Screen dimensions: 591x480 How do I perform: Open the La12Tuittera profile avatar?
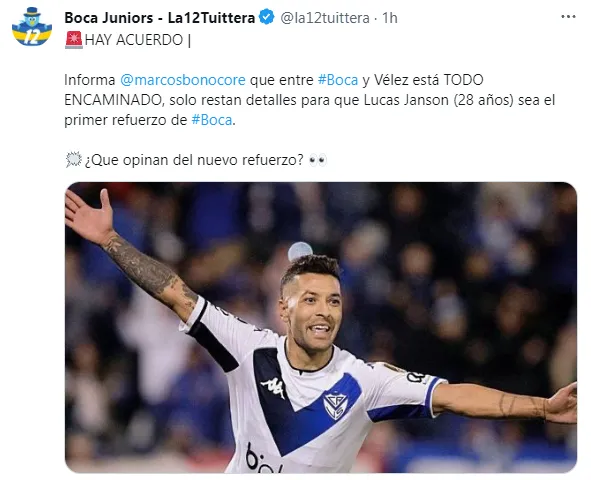(x=32, y=26)
